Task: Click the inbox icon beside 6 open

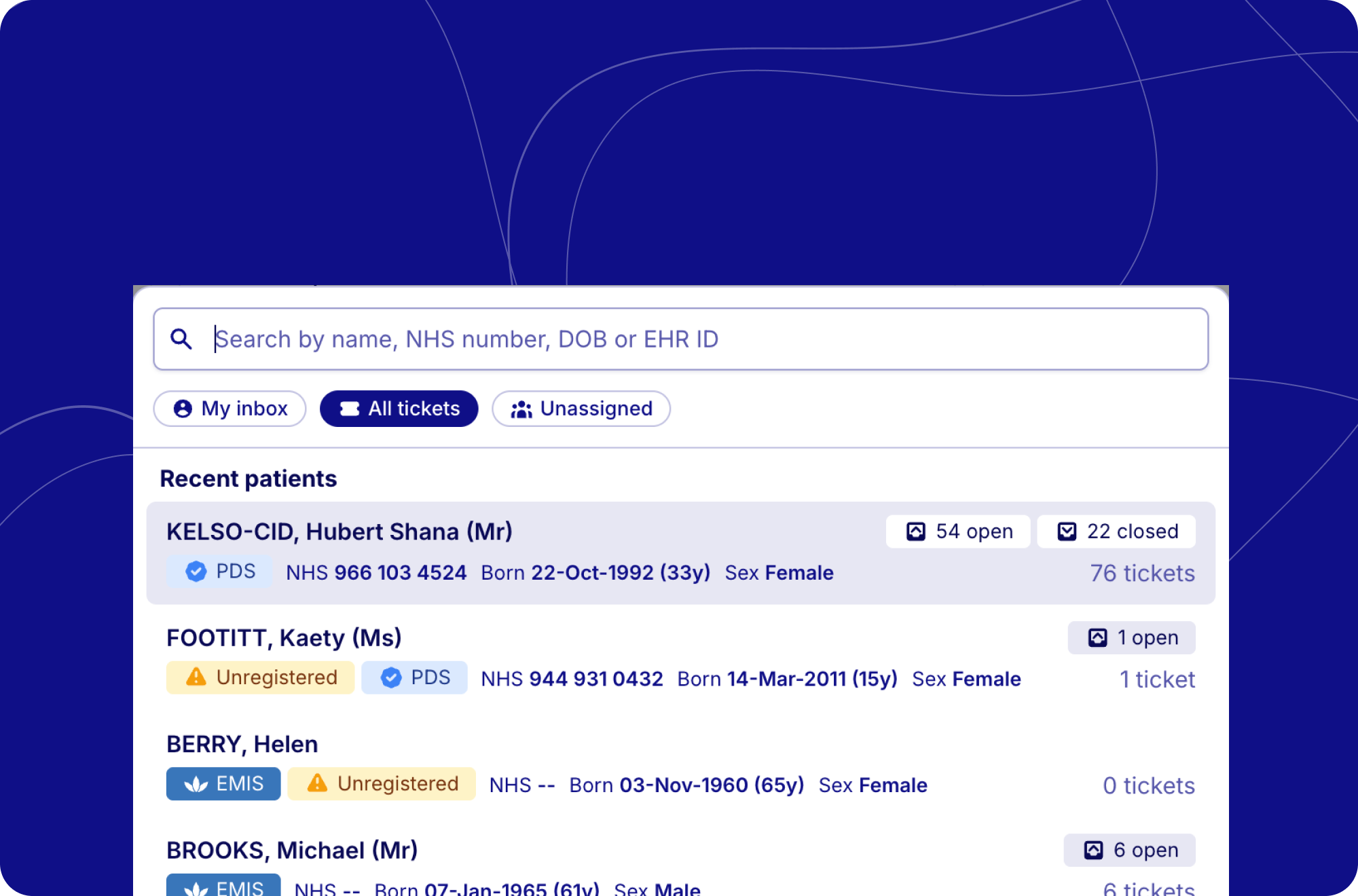Action: (1093, 851)
